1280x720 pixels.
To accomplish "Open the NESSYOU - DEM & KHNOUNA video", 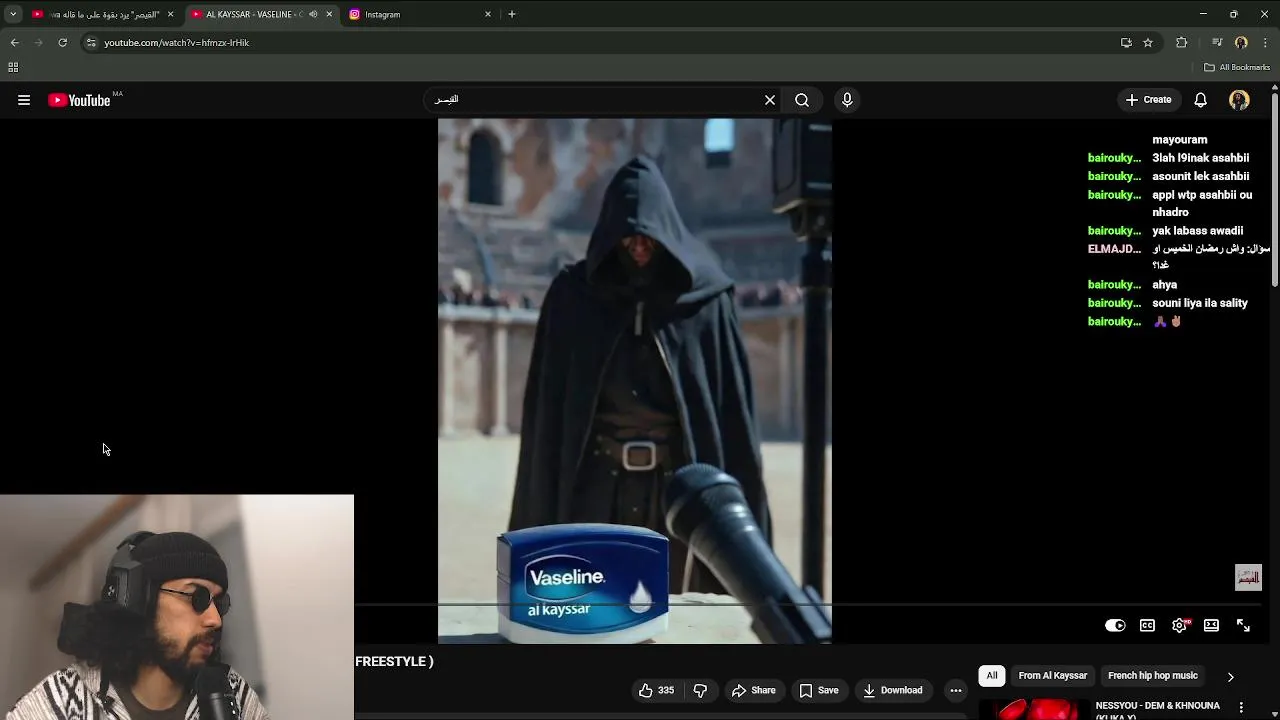I will pyautogui.click(x=1157, y=709).
